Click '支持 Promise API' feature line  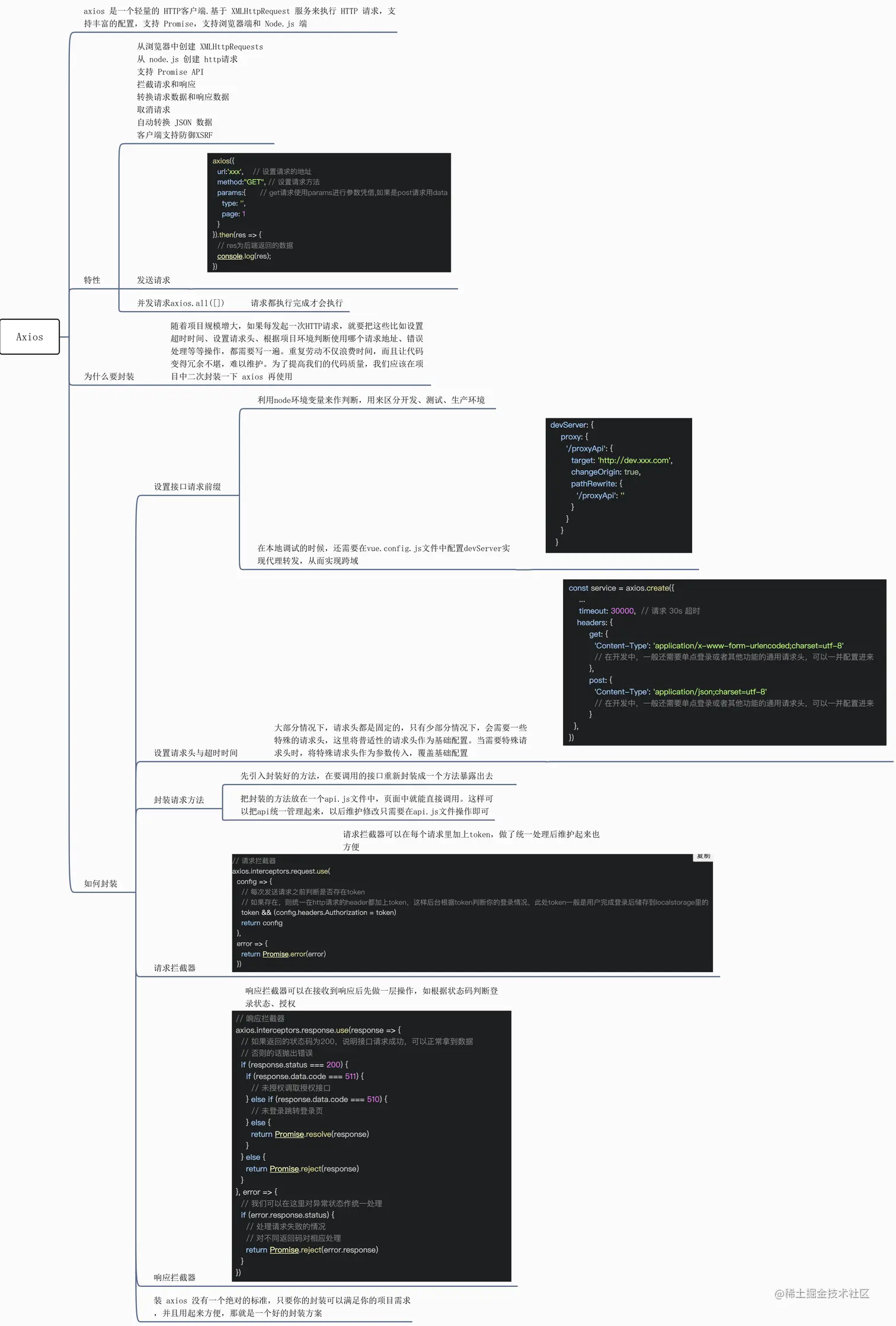coord(170,72)
